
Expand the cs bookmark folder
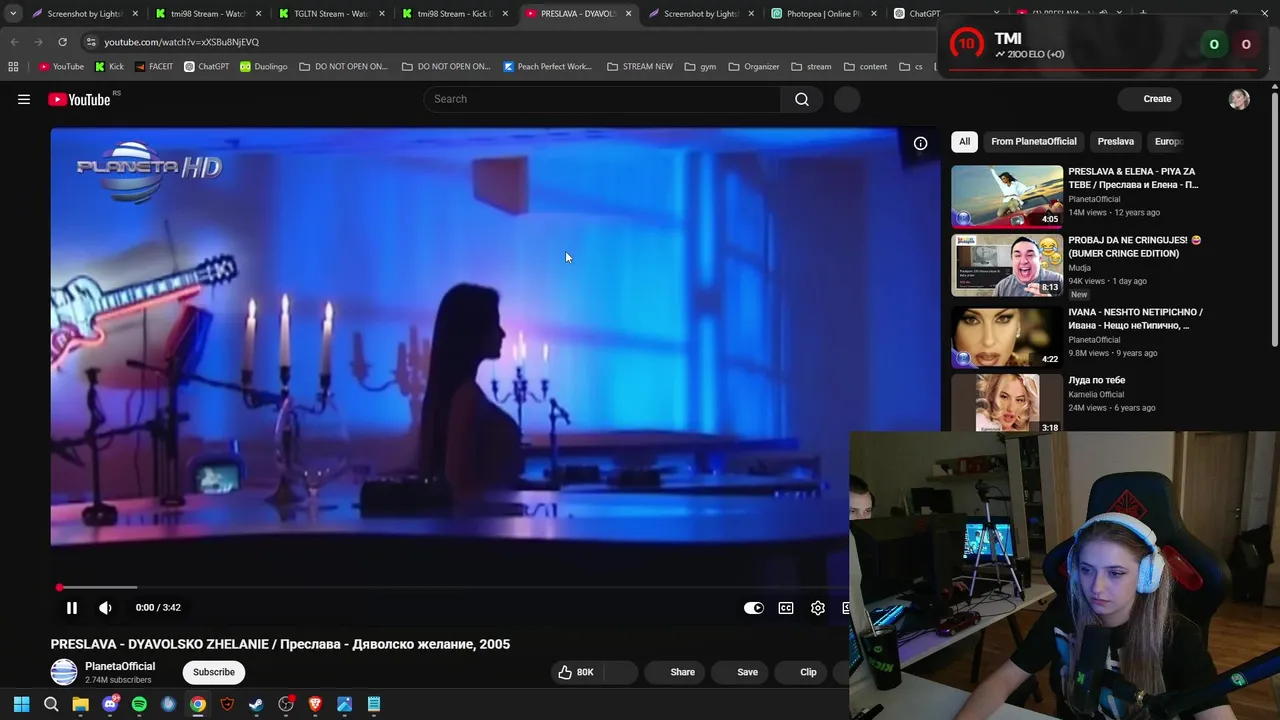[x=911, y=67]
